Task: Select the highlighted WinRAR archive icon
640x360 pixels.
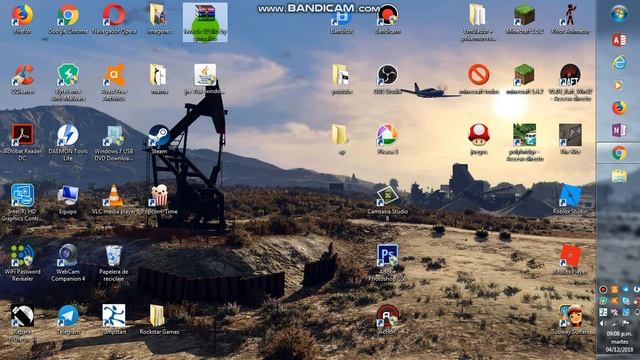Action: [205, 22]
